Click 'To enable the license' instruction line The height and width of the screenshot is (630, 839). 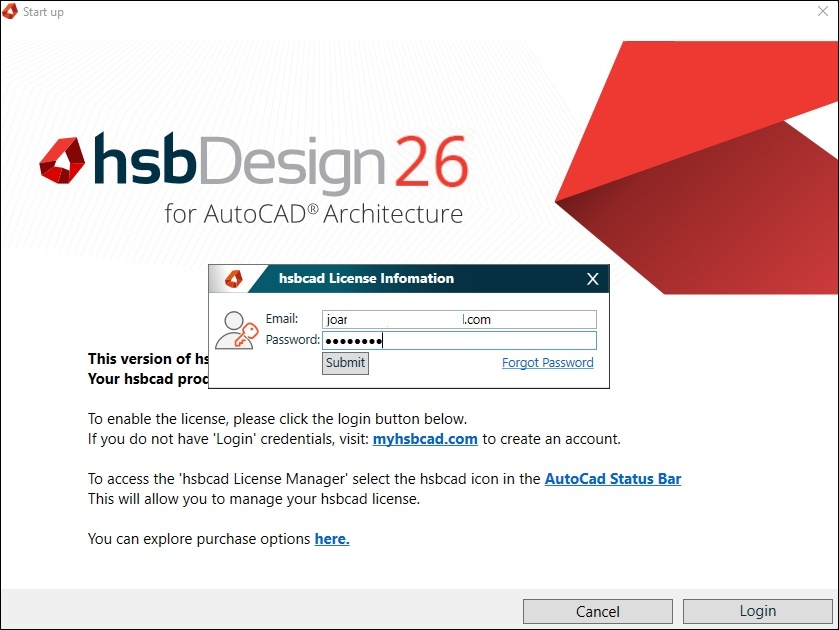(277, 419)
